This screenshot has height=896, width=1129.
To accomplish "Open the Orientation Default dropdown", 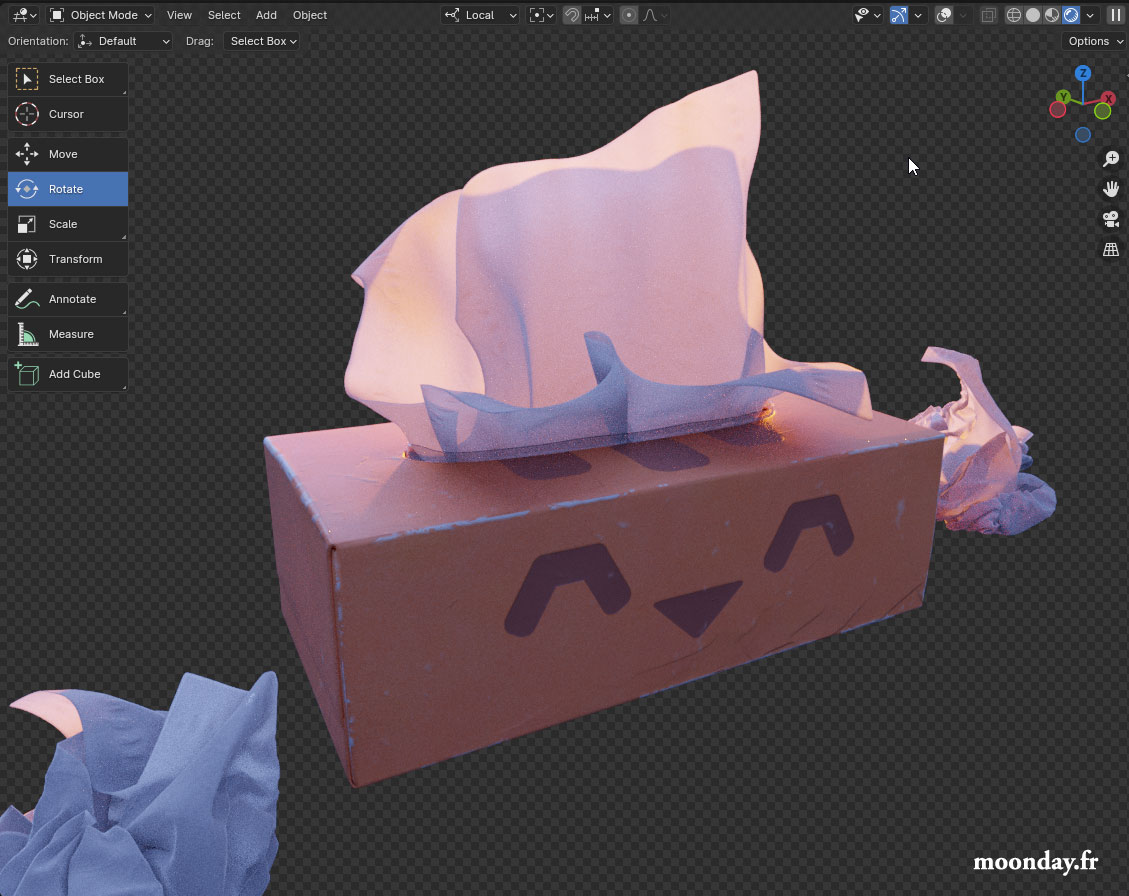I will 123,41.
